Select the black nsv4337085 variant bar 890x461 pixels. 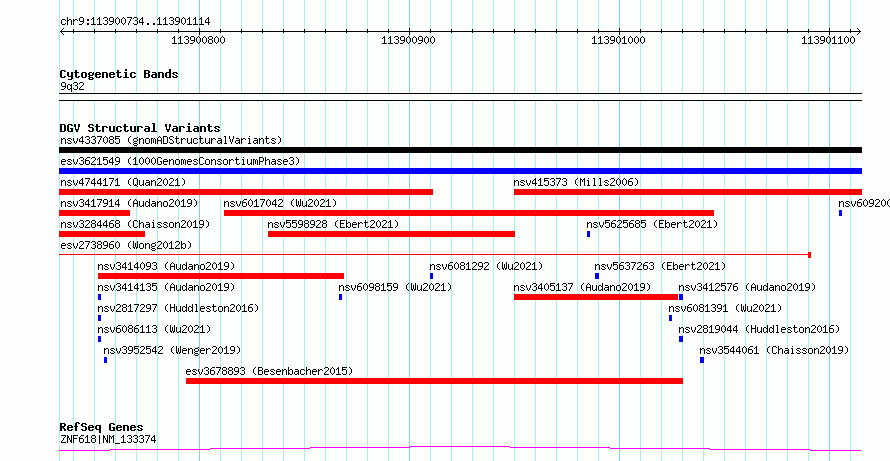[460, 150]
